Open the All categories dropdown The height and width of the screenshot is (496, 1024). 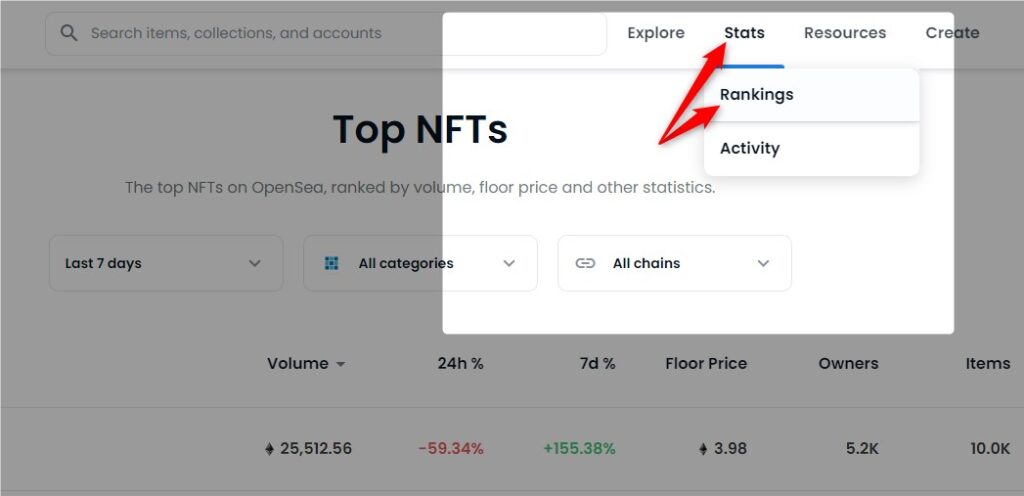pos(420,264)
